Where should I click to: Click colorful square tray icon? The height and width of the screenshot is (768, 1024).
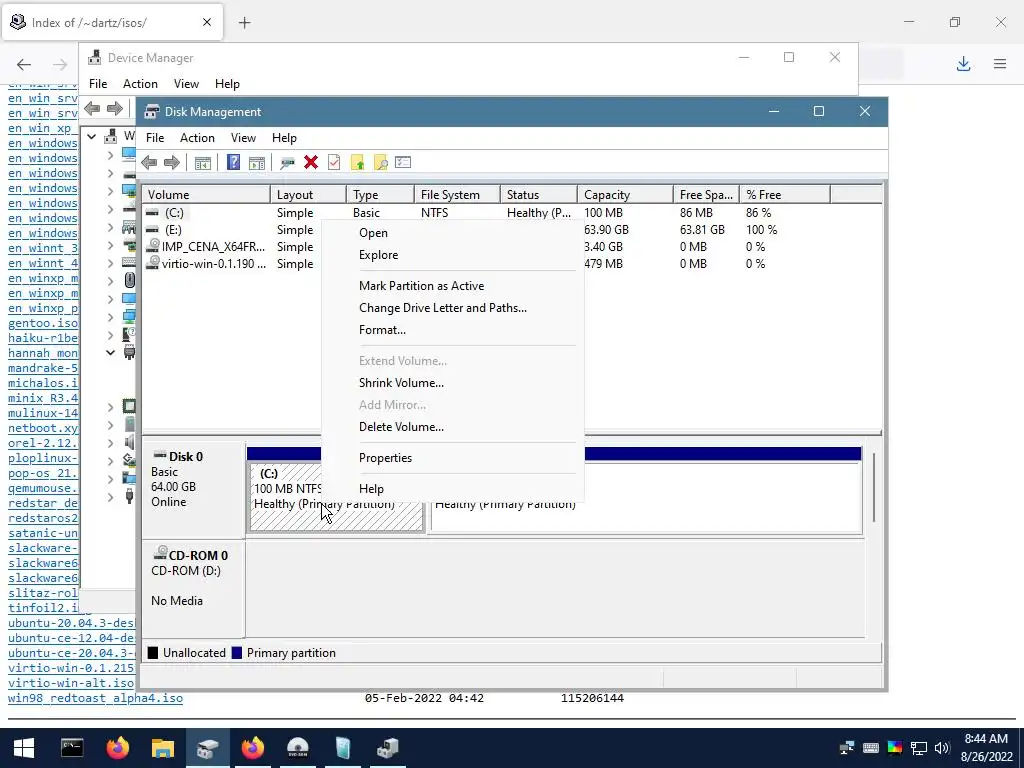click(x=895, y=748)
